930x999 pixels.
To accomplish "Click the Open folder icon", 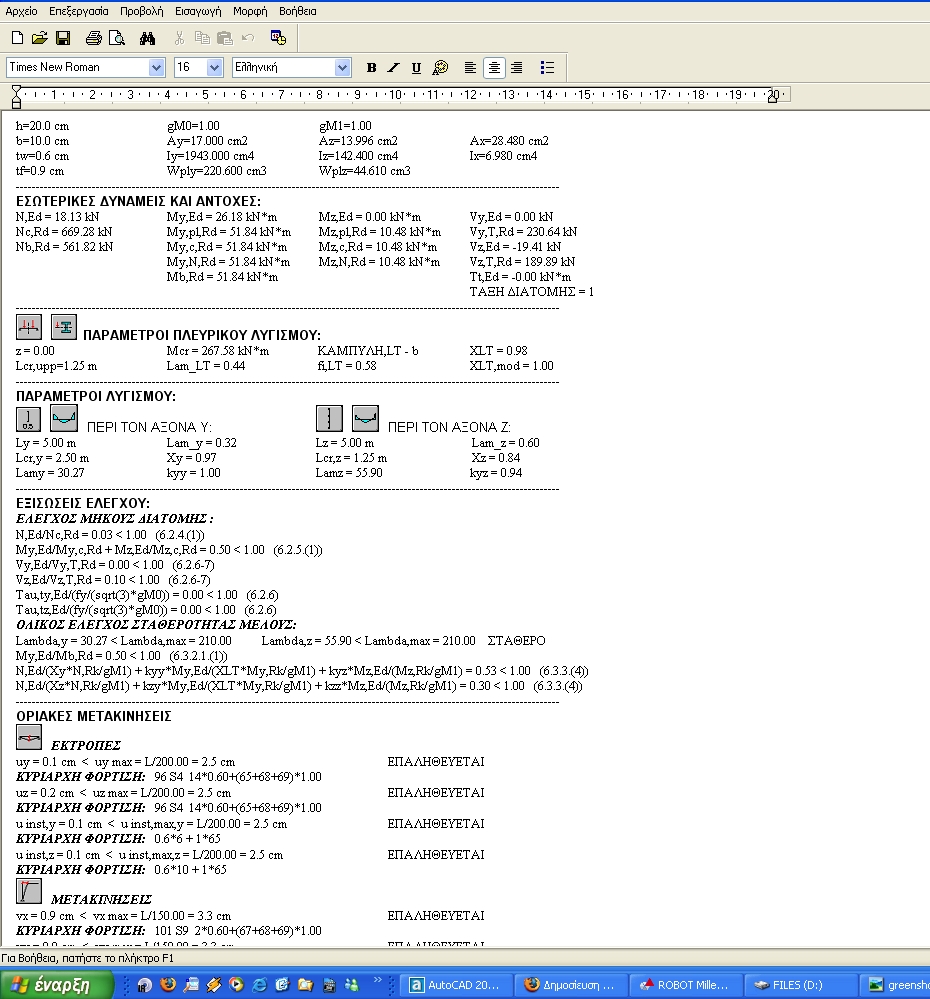I will point(39,38).
